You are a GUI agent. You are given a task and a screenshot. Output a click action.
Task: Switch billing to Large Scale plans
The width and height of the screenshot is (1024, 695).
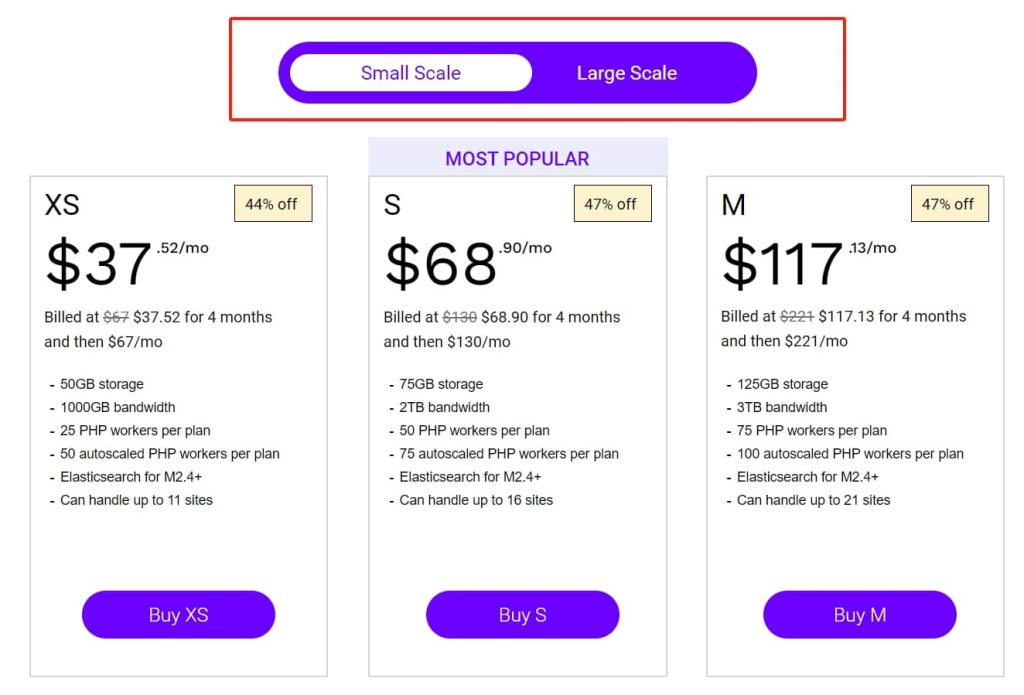626,72
